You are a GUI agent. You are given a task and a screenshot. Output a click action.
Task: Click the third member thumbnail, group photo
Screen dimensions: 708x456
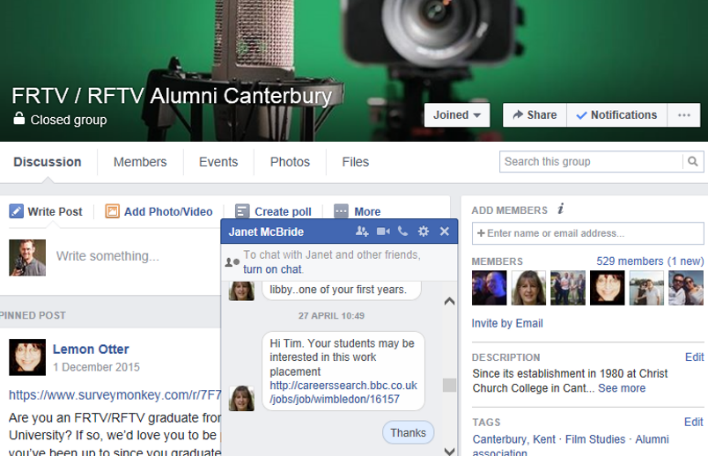[568, 288]
